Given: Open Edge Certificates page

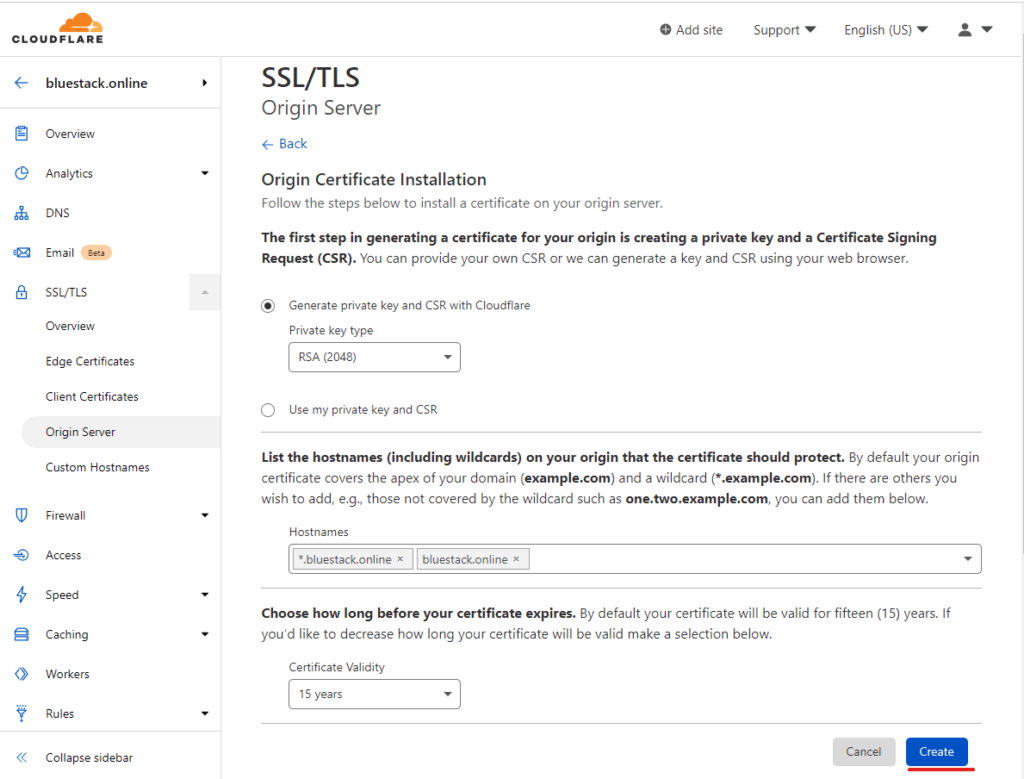Looking at the screenshot, I should coord(90,361).
